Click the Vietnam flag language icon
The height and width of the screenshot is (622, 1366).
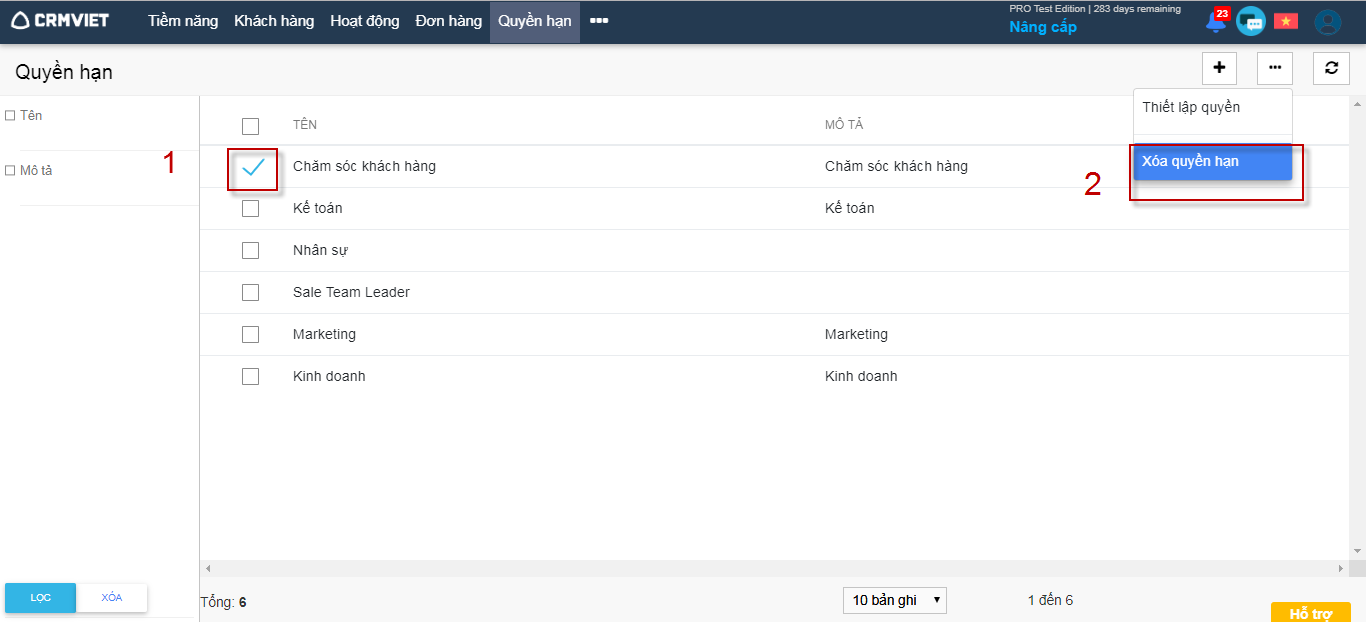(1285, 21)
